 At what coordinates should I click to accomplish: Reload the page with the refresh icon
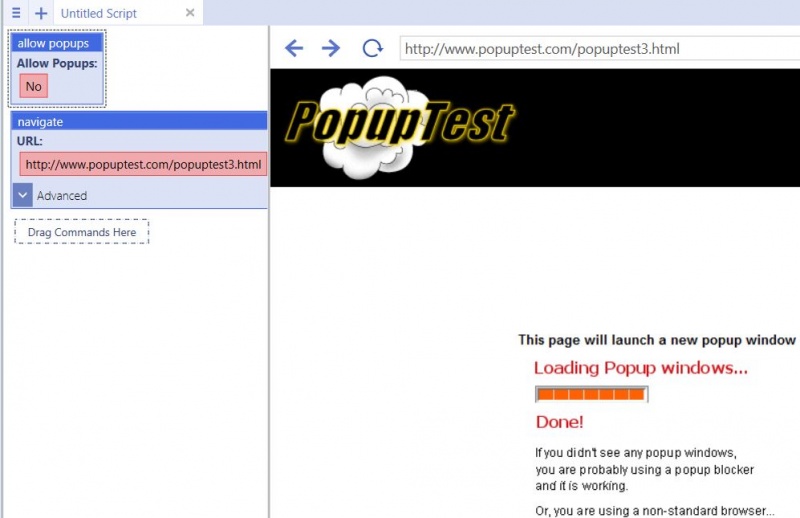click(x=372, y=48)
